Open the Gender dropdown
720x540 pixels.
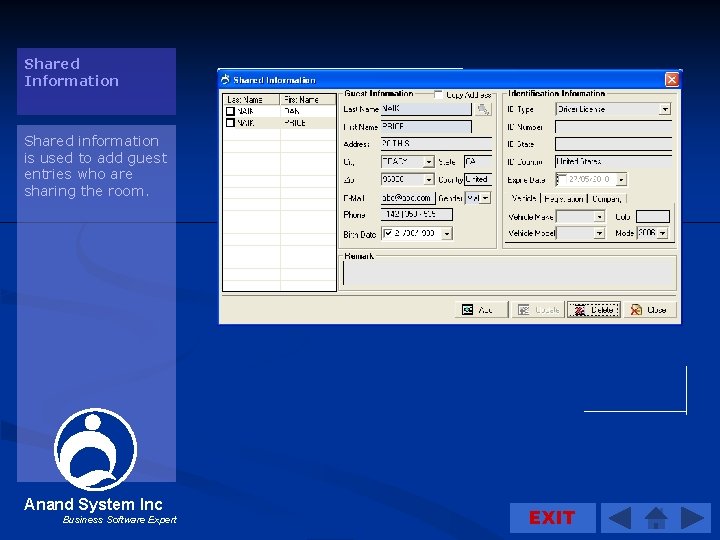coord(485,198)
